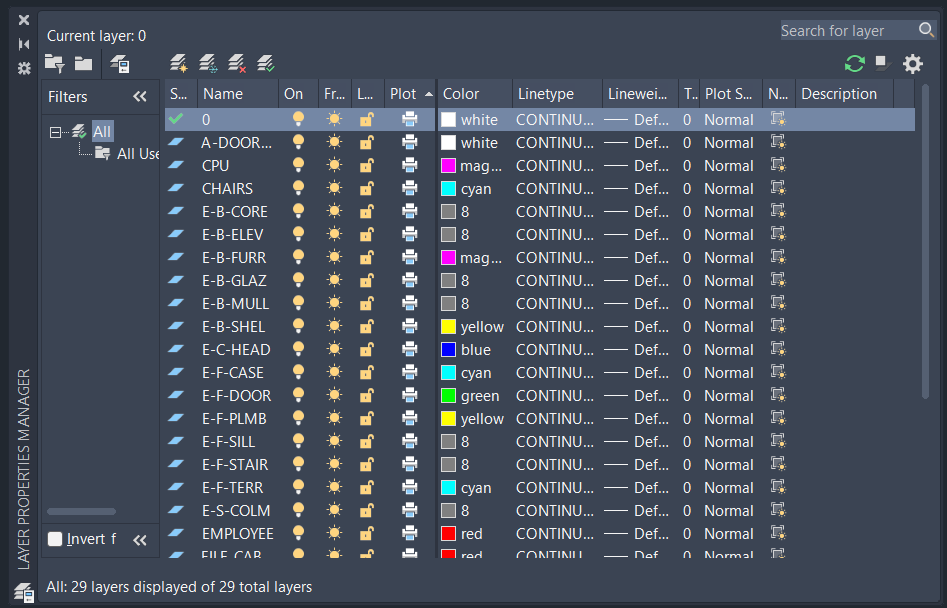947x608 pixels.
Task: Collapse the Filters panel with chevrons
Action: click(140, 97)
